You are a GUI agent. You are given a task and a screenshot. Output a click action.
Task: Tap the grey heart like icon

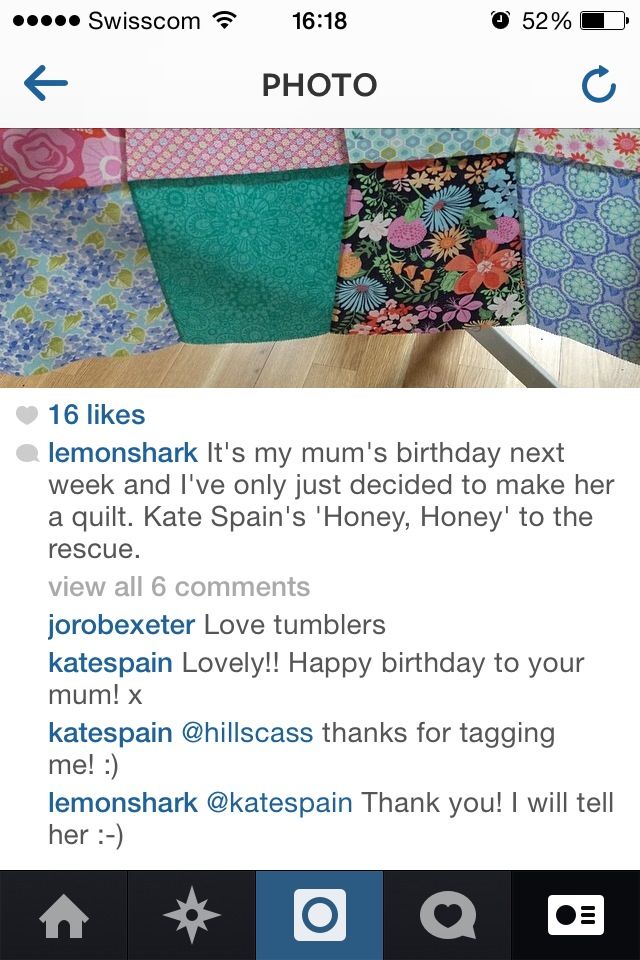[27, 415]
